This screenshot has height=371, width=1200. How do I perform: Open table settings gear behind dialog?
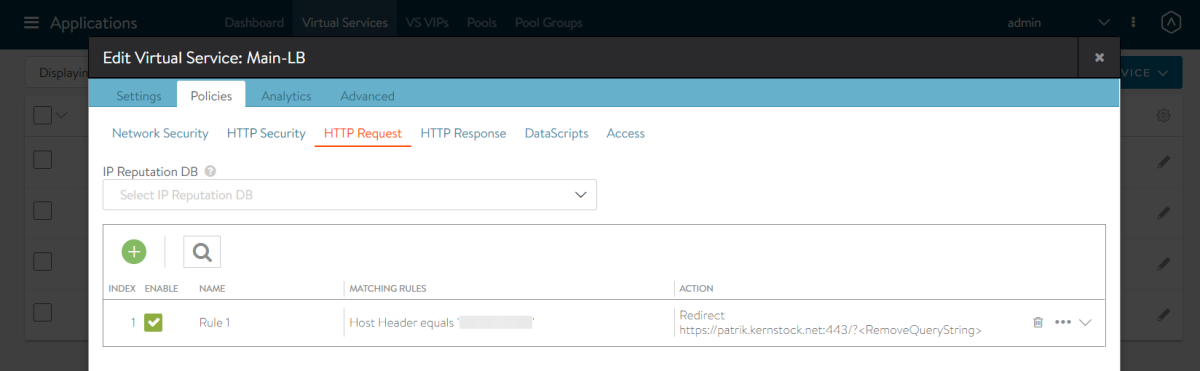[1163, 116]
